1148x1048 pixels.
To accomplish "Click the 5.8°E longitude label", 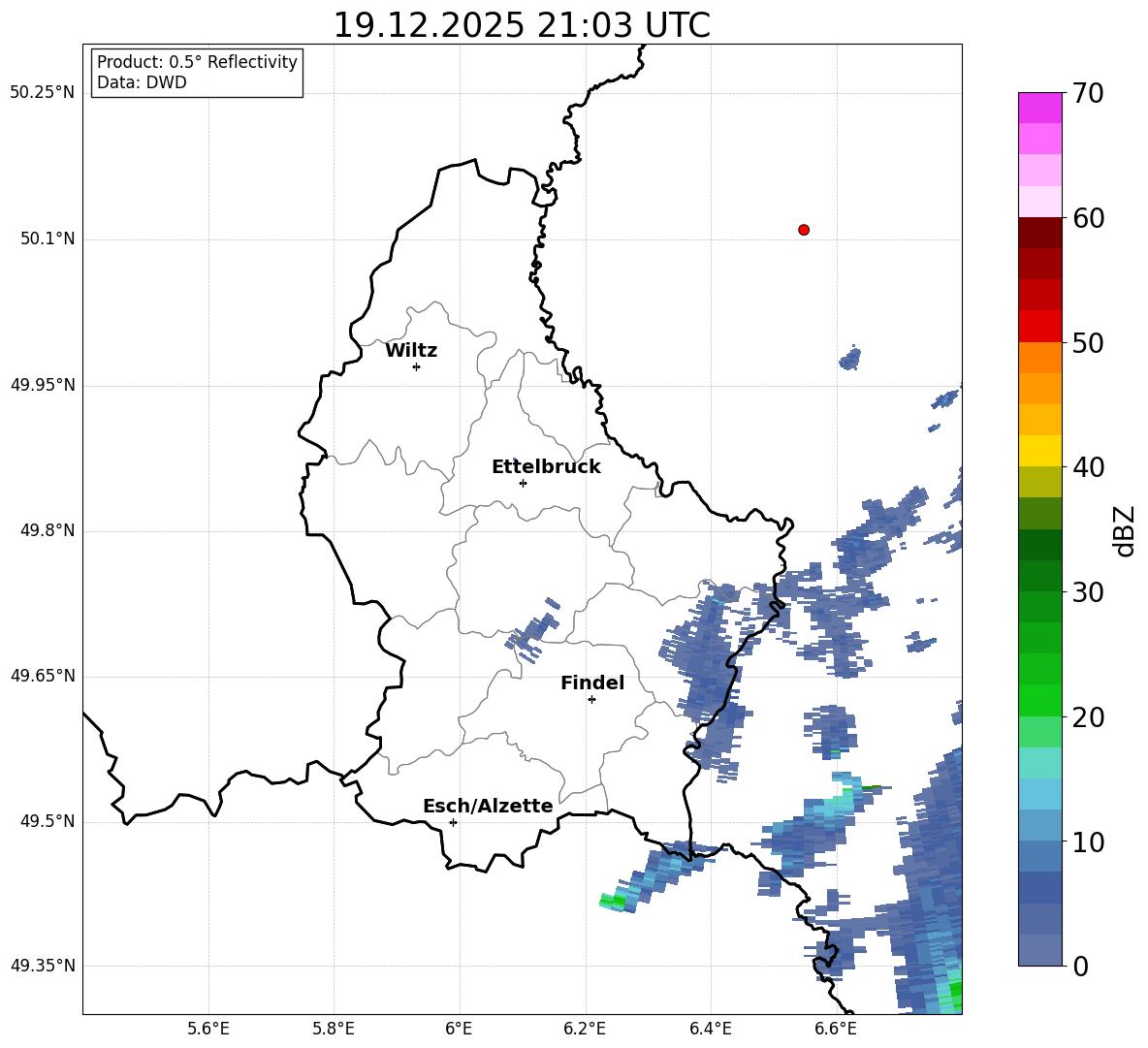I will 334,1029.
